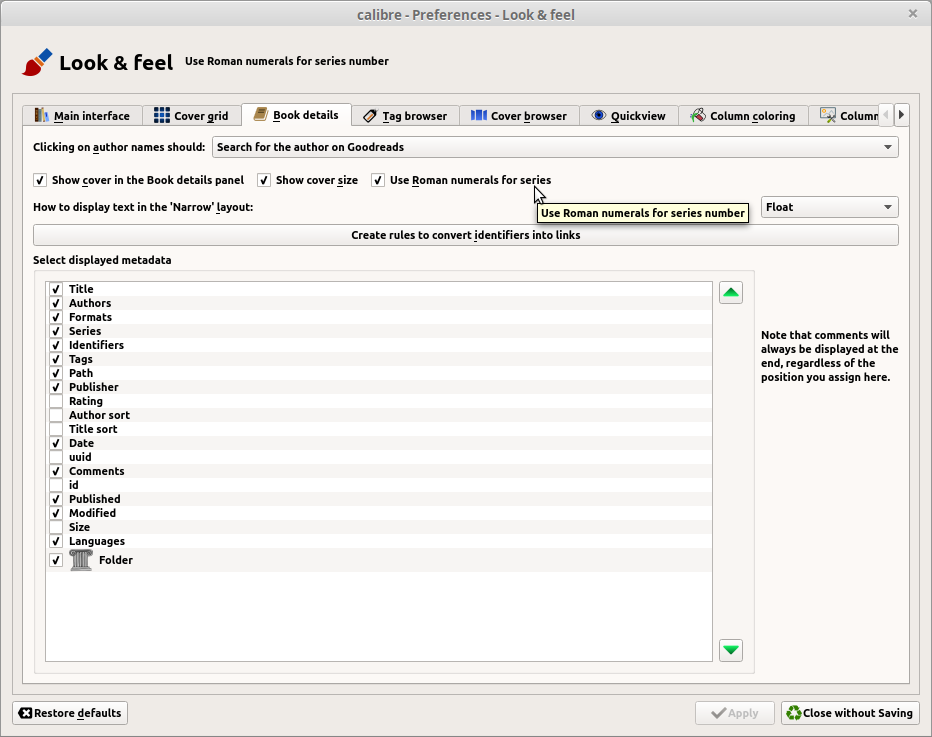Open the Float layout dropdown
The image size is (932, 737).
click(x=829, y=207)
